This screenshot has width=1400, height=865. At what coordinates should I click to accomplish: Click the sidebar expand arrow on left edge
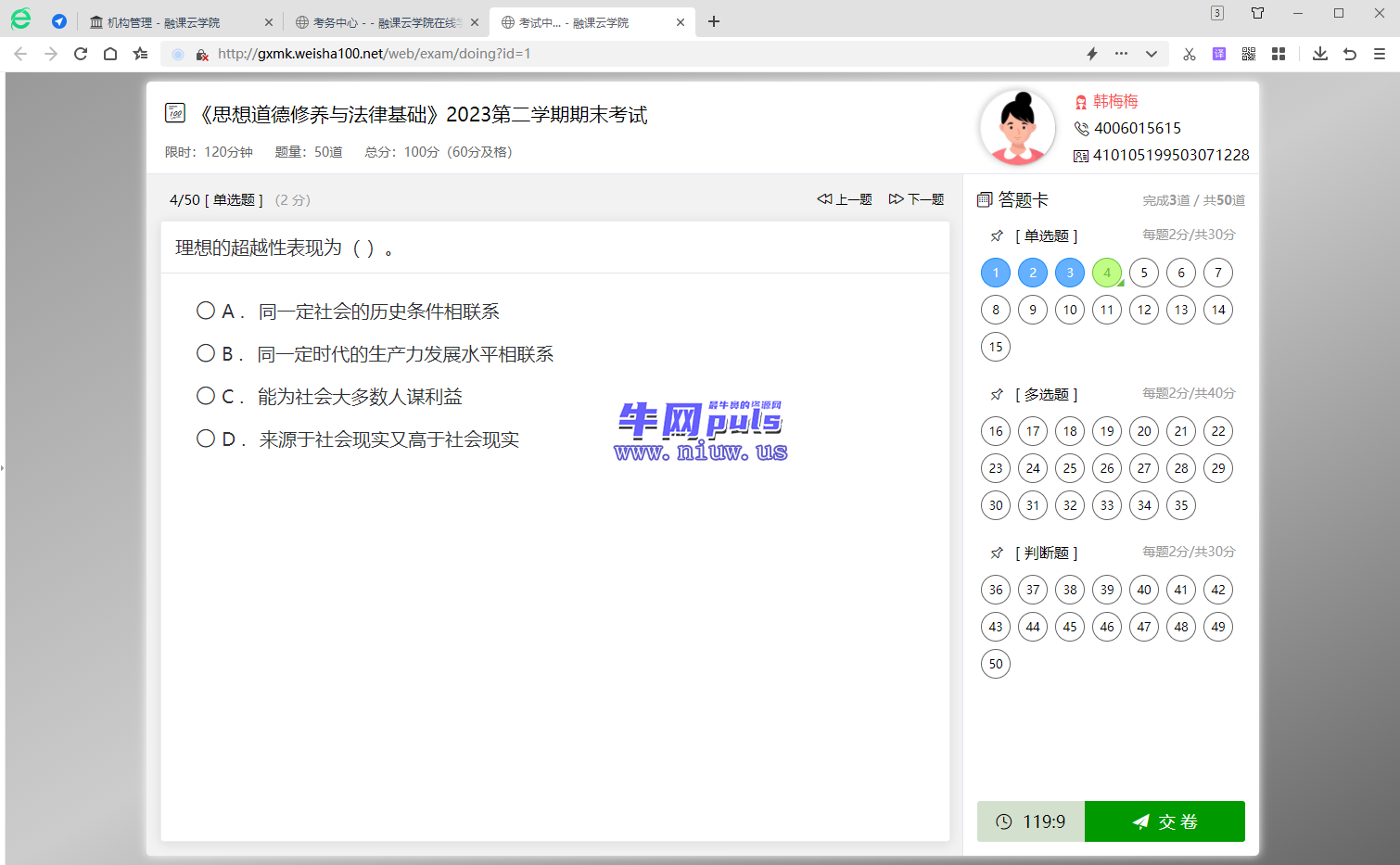[3, 468]
